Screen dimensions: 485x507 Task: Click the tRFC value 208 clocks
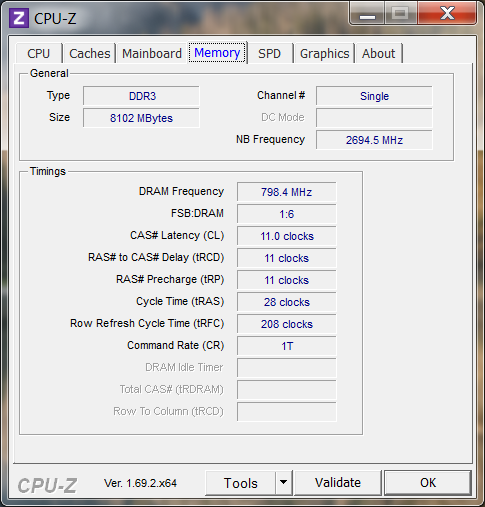[x=287, y=324]
